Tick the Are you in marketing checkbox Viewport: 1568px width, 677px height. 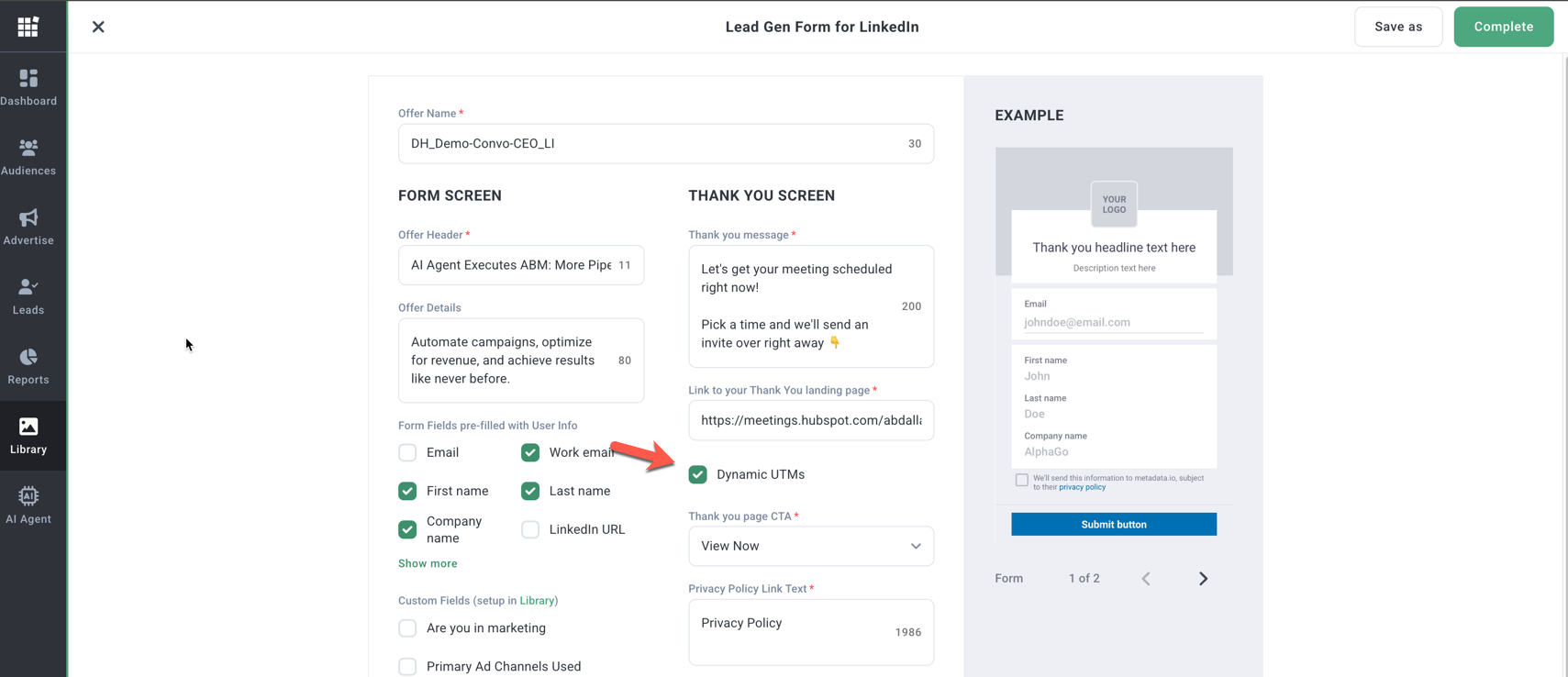tap(407, 628)
